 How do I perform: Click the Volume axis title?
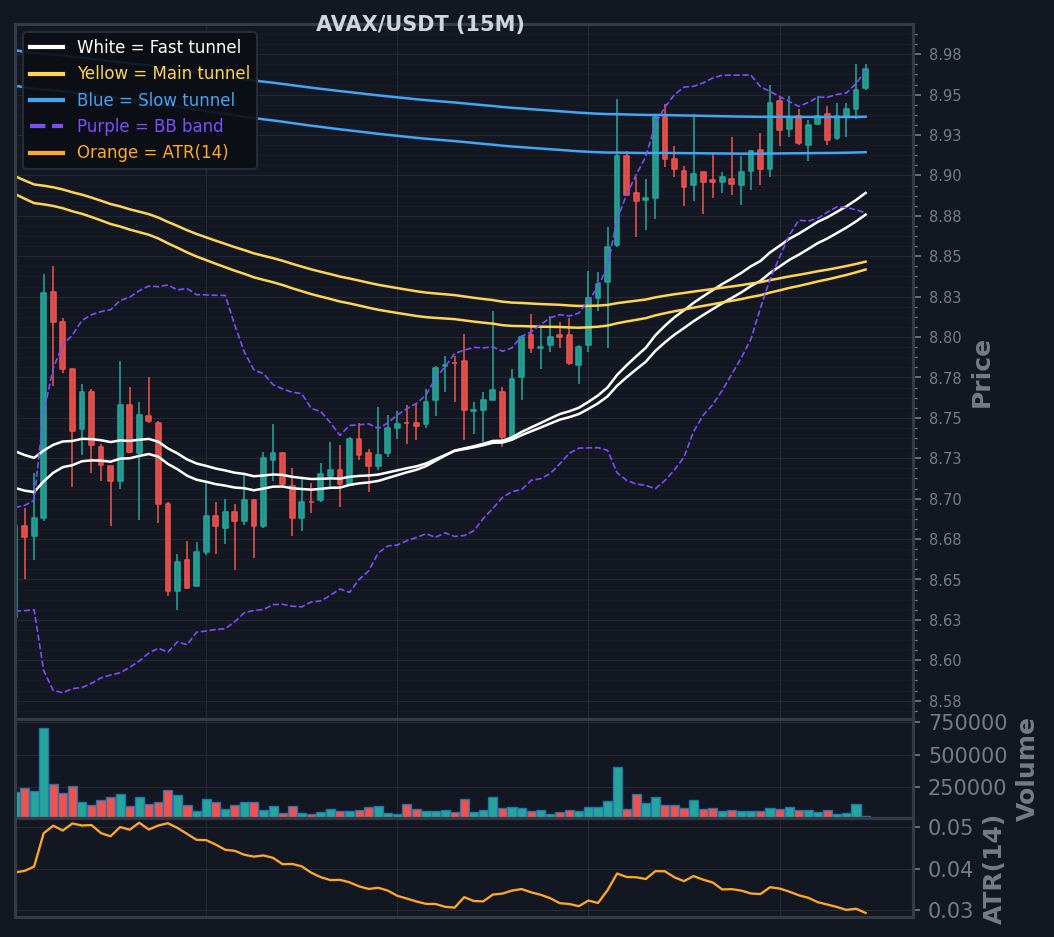(x=1025, y=770)
